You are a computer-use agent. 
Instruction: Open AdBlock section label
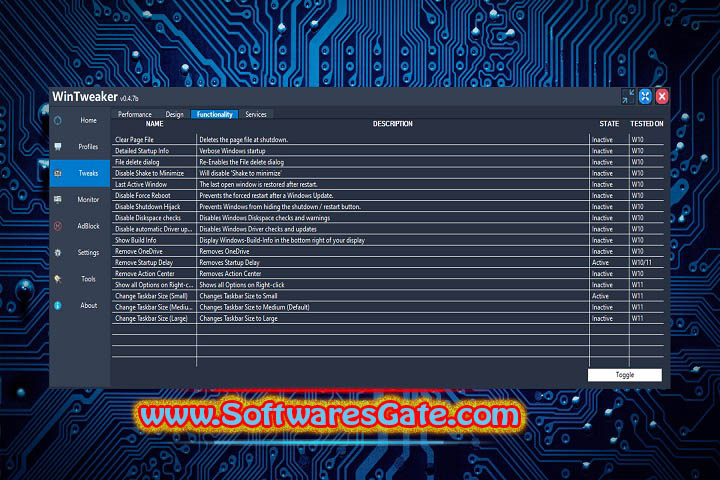tap(88, 226)
